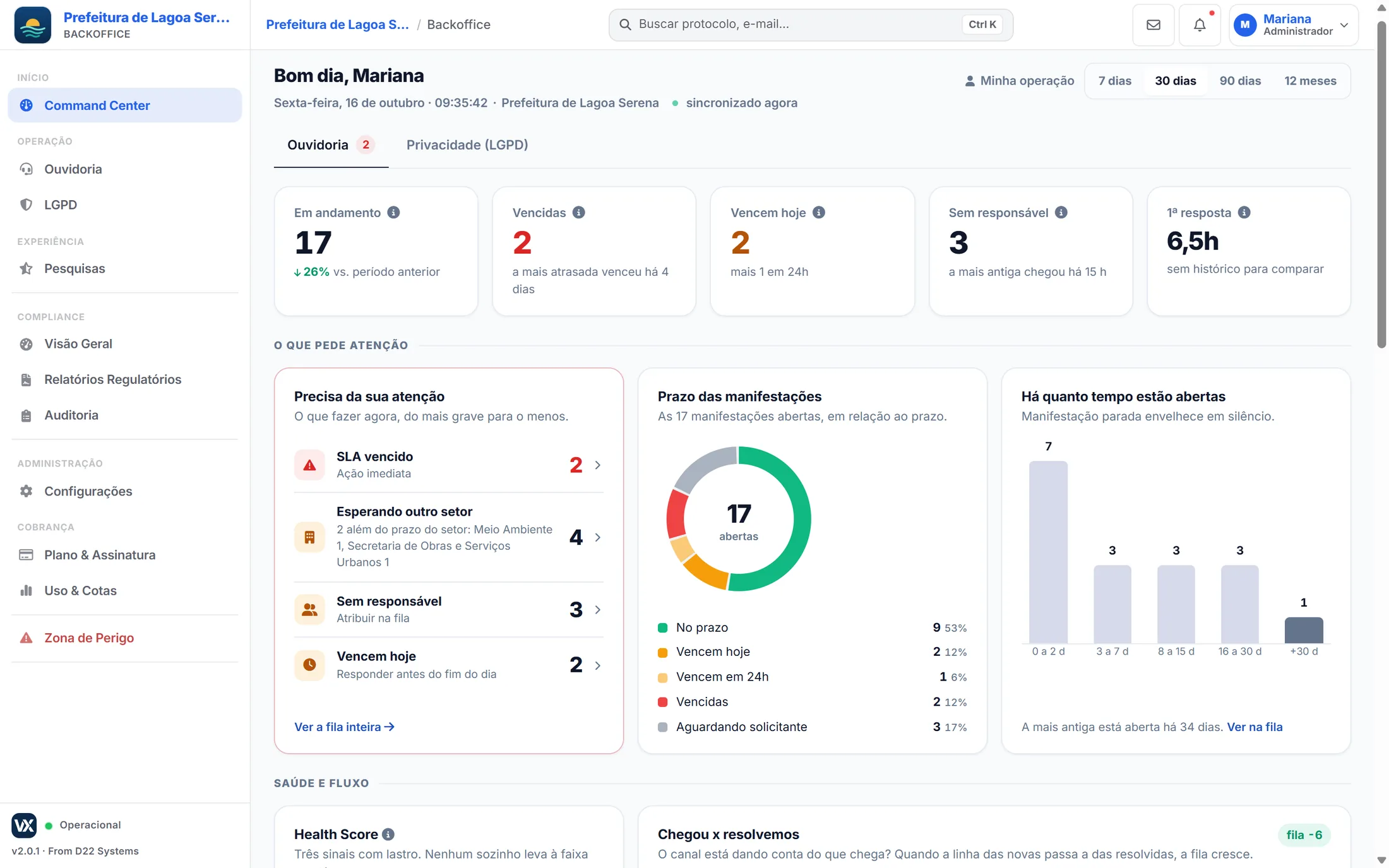The width and height of the screenshot is (1389, 868).
Task: Open Auditoria in sidebar menu
Action: point(124,415)
